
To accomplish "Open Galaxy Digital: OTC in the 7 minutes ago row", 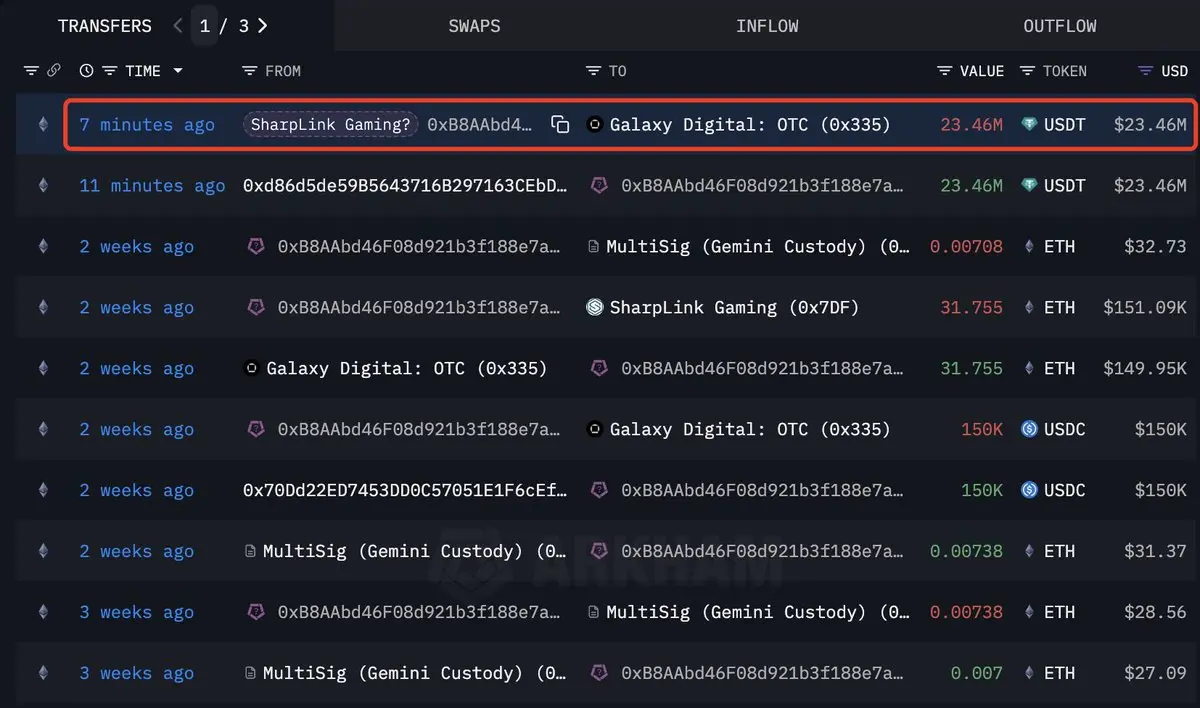I will click(x=750, y=125).
